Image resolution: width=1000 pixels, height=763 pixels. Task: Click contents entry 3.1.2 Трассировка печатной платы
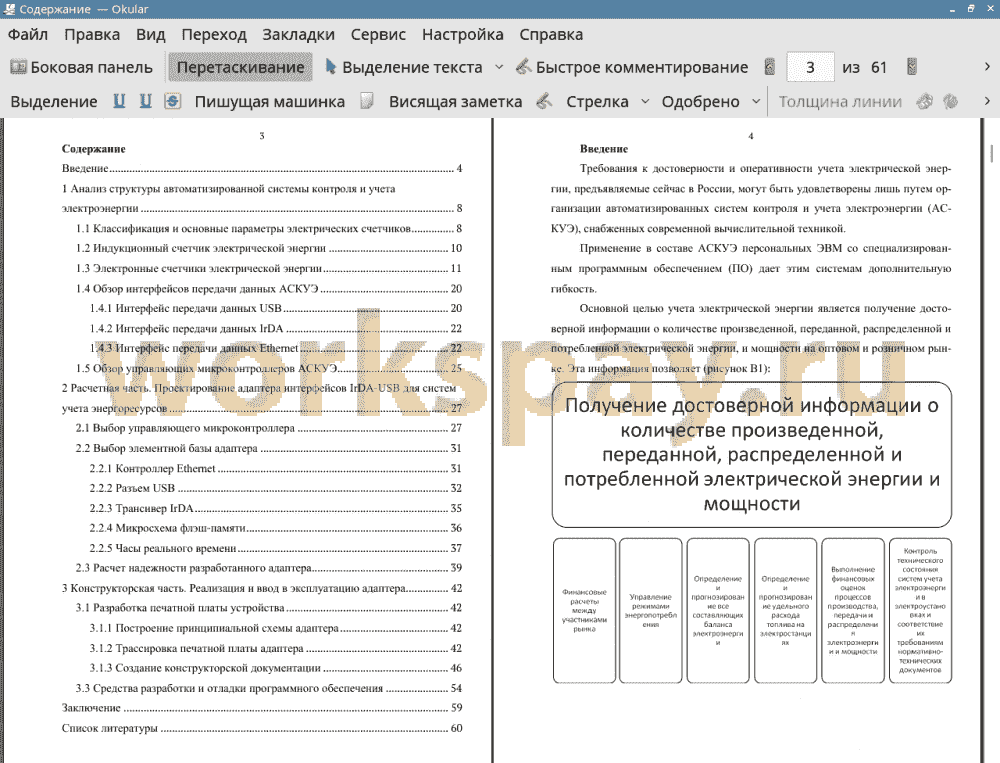276,648
